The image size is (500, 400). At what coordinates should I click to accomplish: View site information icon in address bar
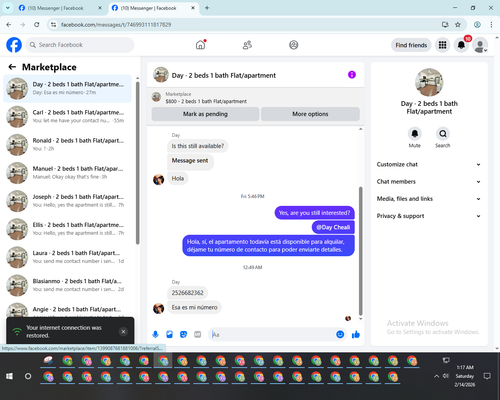tap(53, 25)
